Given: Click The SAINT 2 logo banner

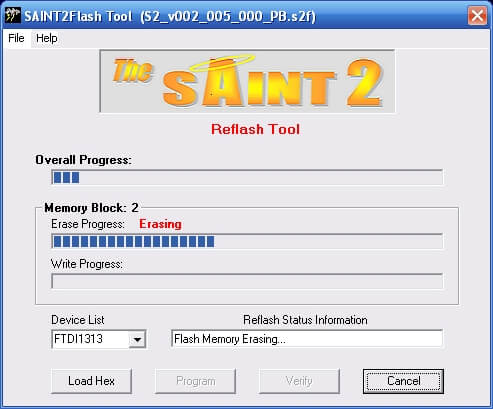Looking at the screenshot, I should click(247, 82).
